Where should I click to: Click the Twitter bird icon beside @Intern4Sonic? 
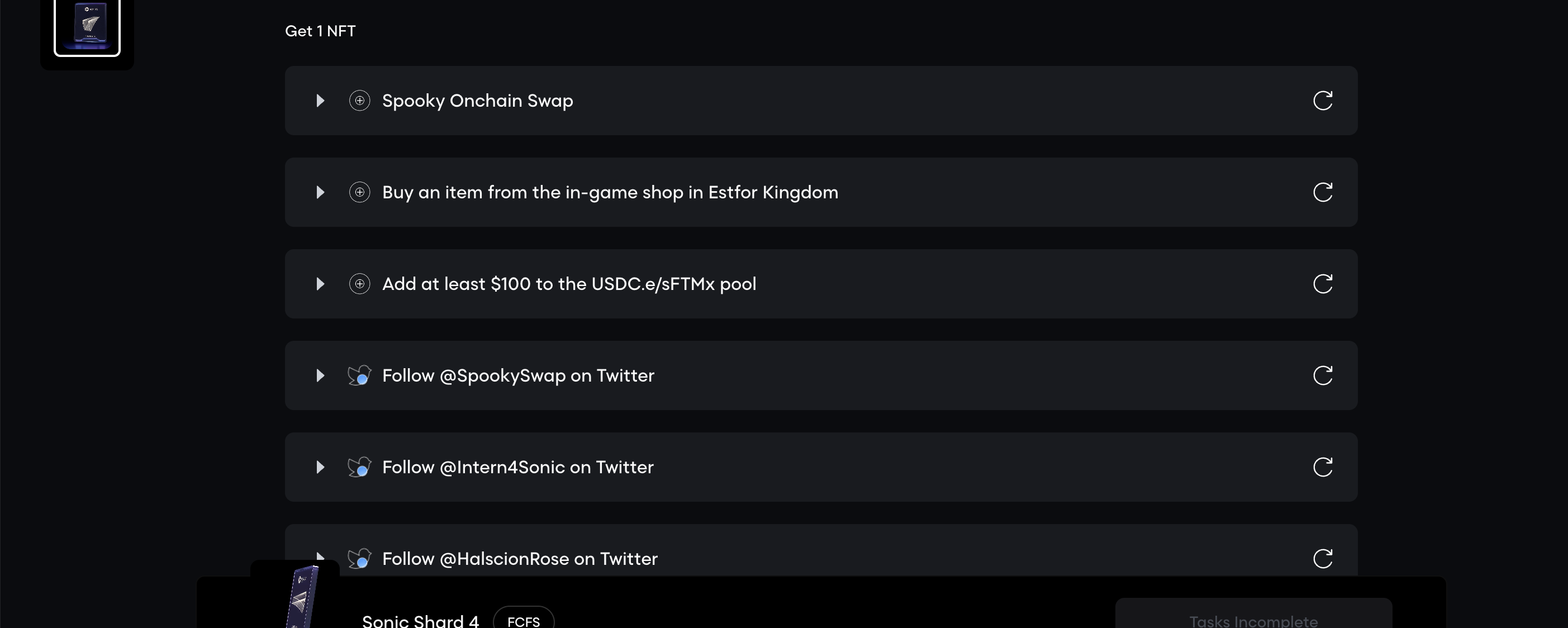[359, 467]
